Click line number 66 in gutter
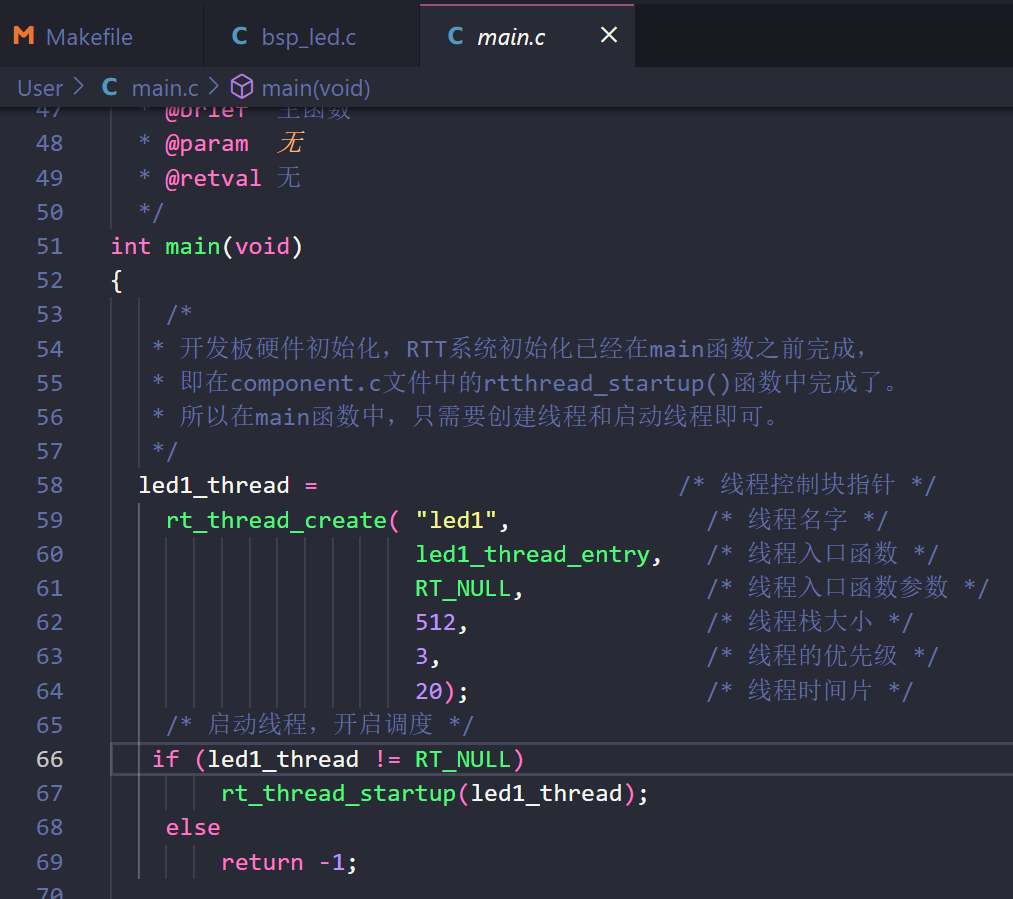Image resolution: width=1013 pixels, height=899 pixels. (49, 759)
